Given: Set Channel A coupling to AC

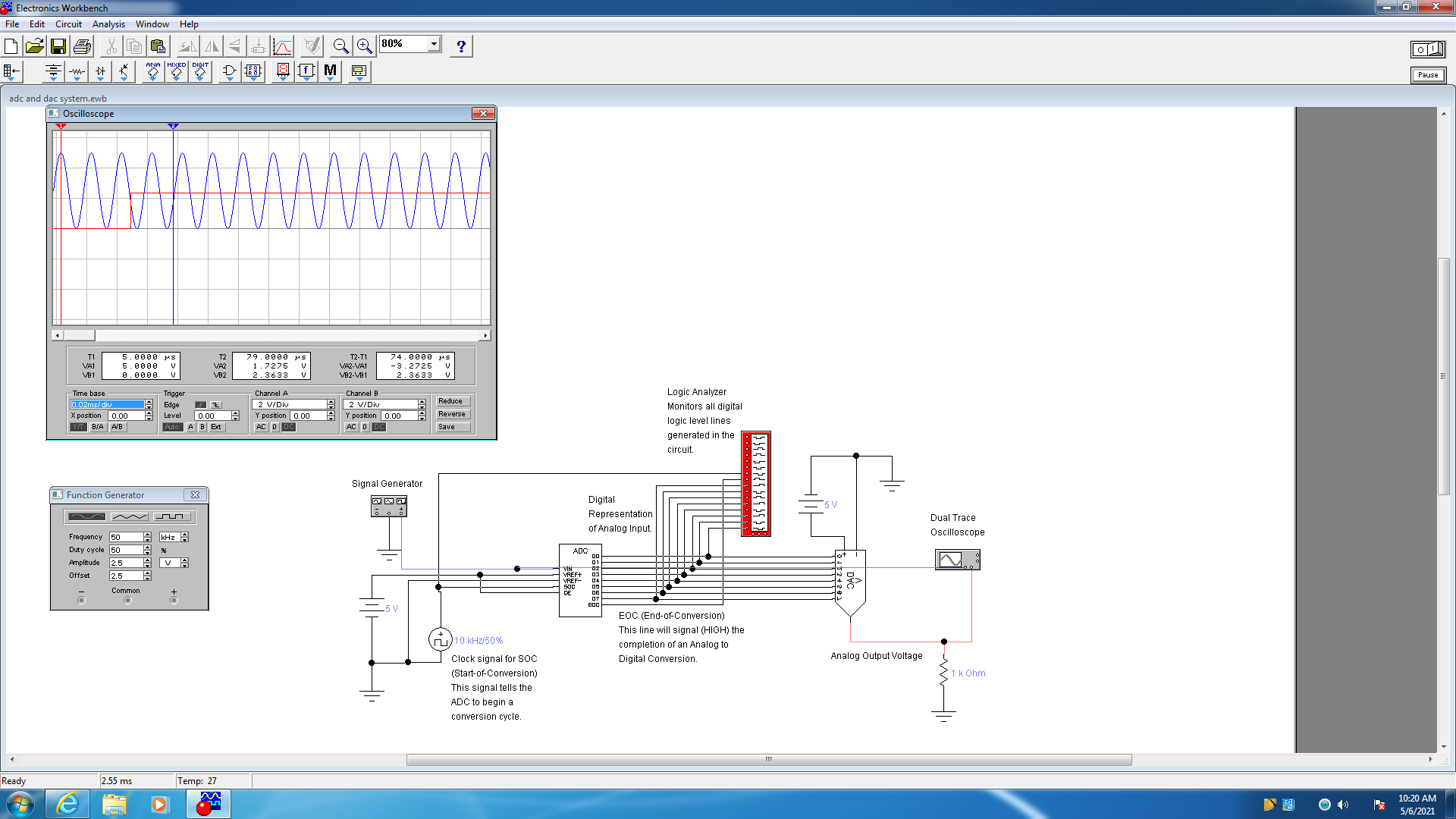Looking at the screenshot, I should (261, 427).
